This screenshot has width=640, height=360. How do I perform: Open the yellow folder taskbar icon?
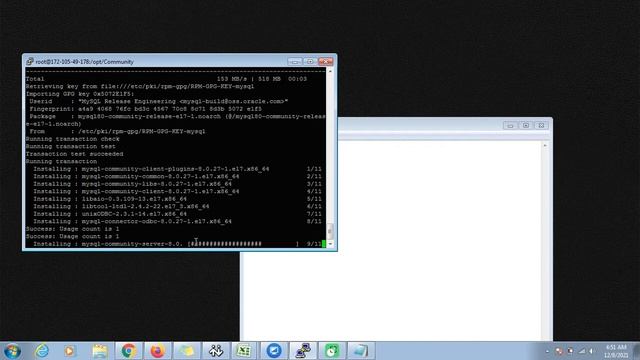pyautogui.click(x=187, y=351)
